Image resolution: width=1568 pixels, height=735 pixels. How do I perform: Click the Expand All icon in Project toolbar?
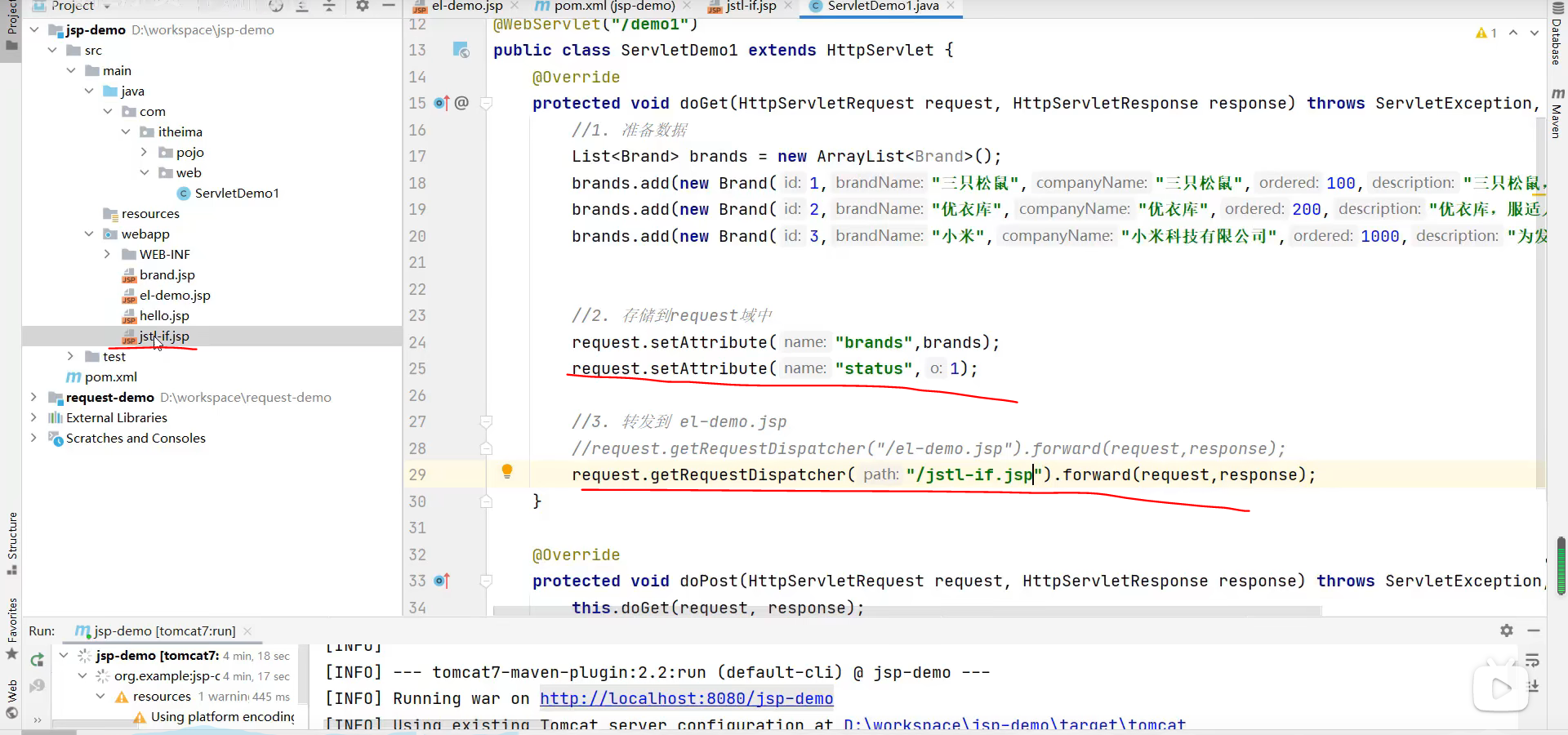302,6
